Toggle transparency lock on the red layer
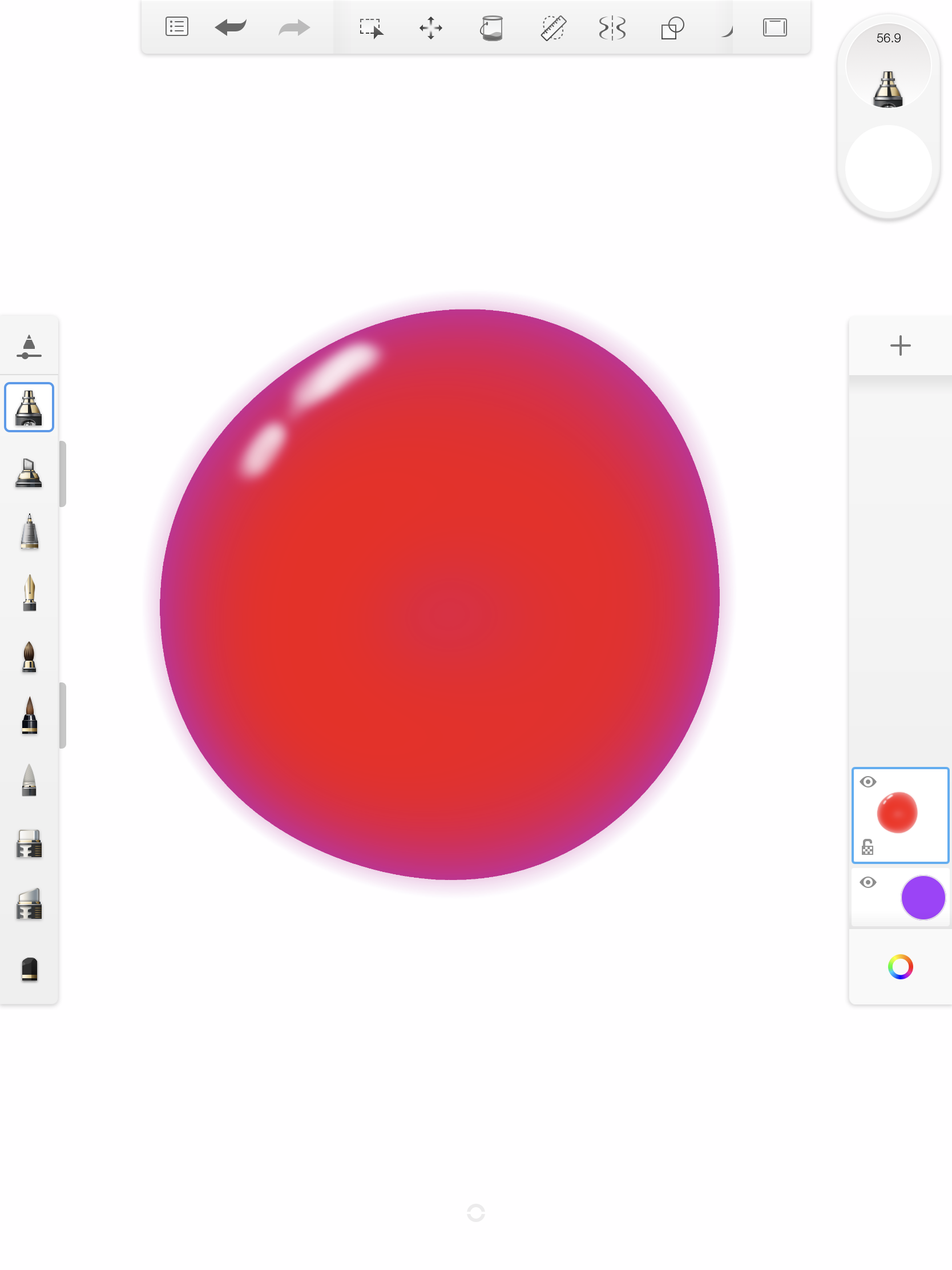Image resolution: width=952 pixels, height=1270 pixels. pyautogui.click(x=867, y=846)
